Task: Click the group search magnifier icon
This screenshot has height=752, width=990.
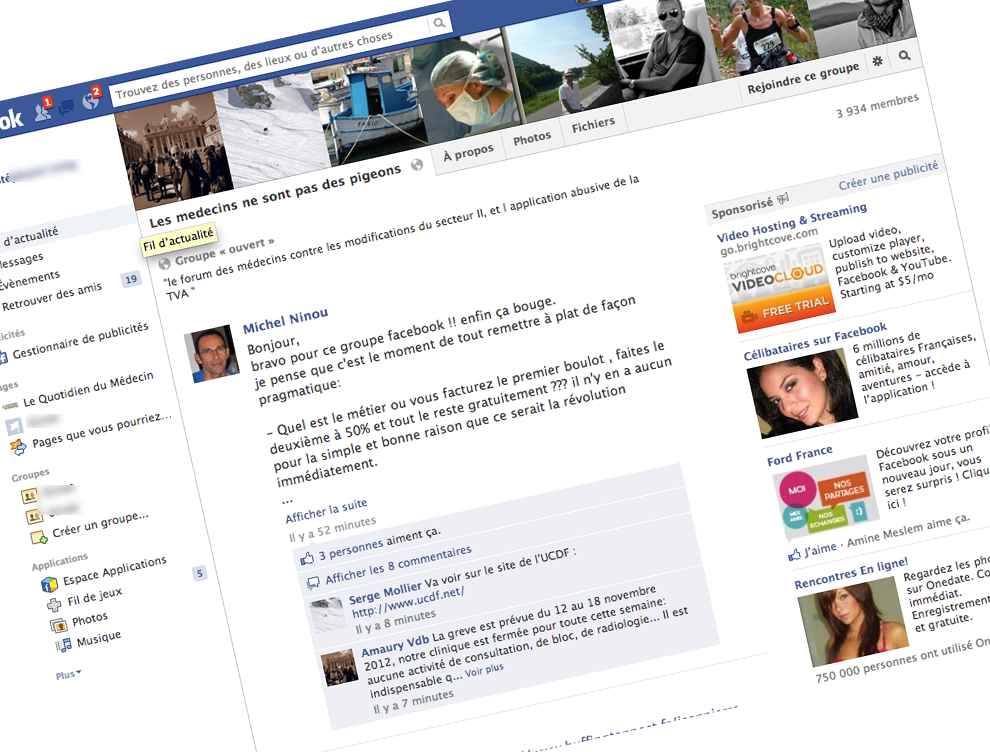Action: coord(904,57)
